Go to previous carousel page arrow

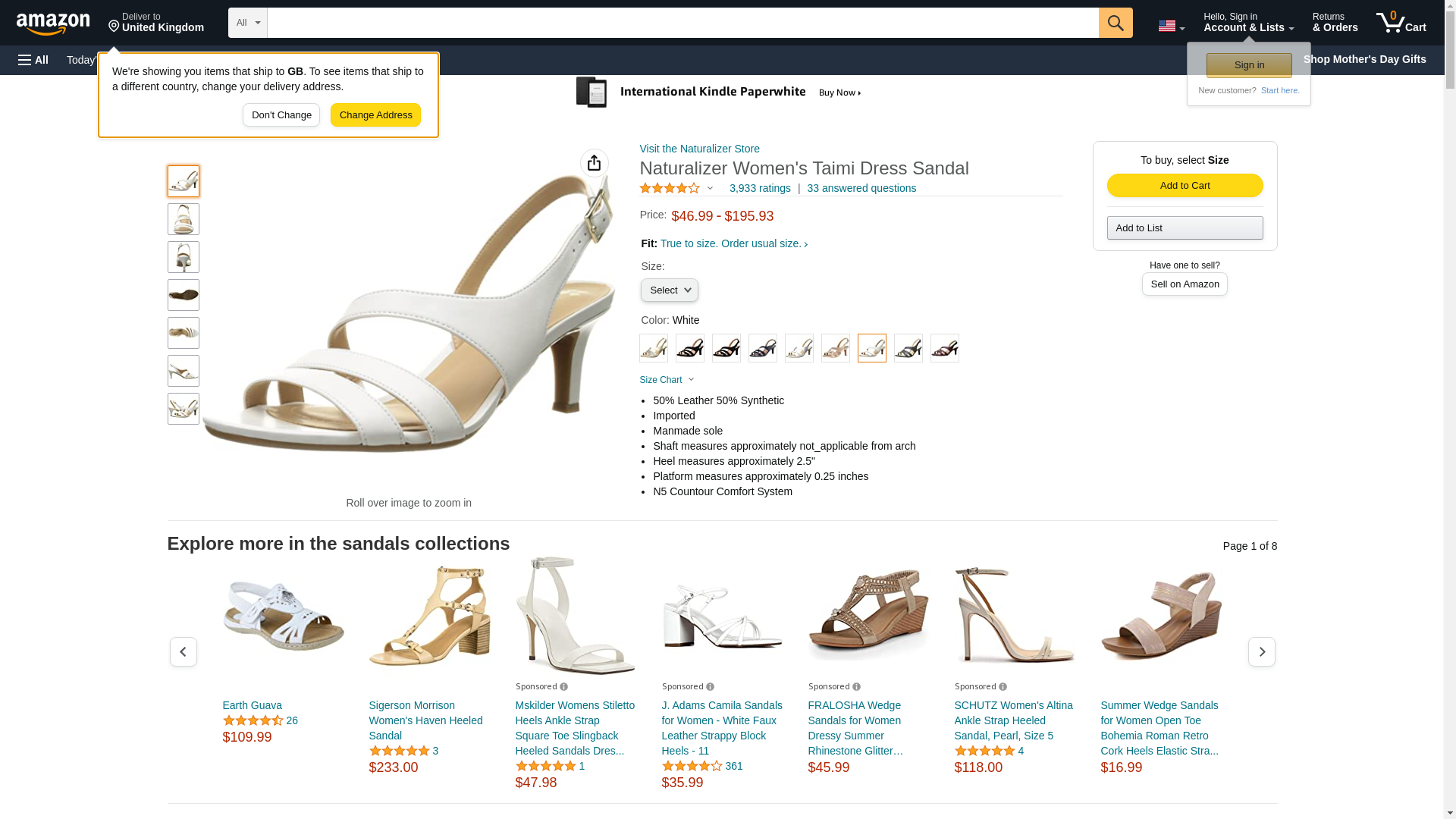pos(183,652)
